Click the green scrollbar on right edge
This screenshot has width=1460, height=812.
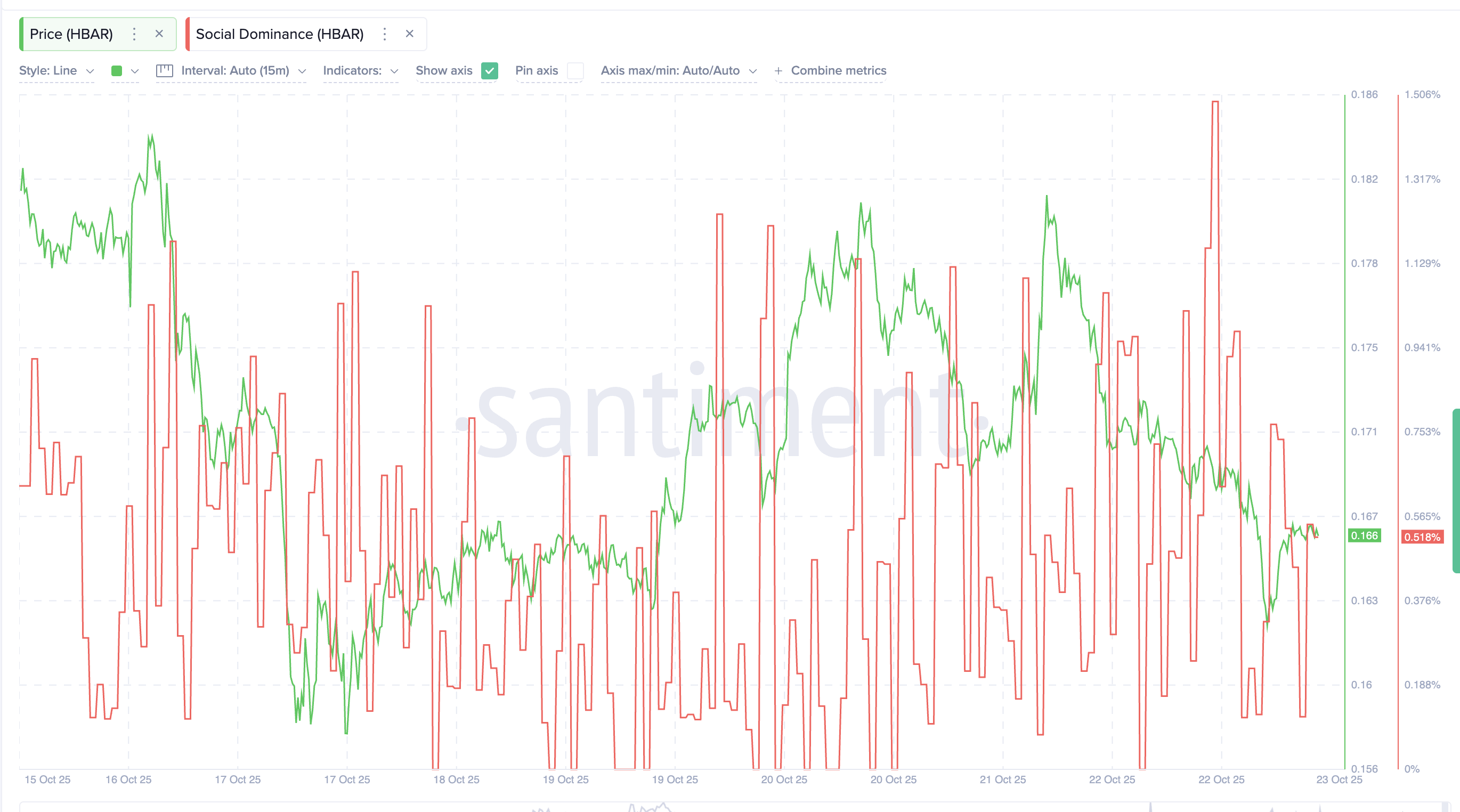[x=1456, y=490]
